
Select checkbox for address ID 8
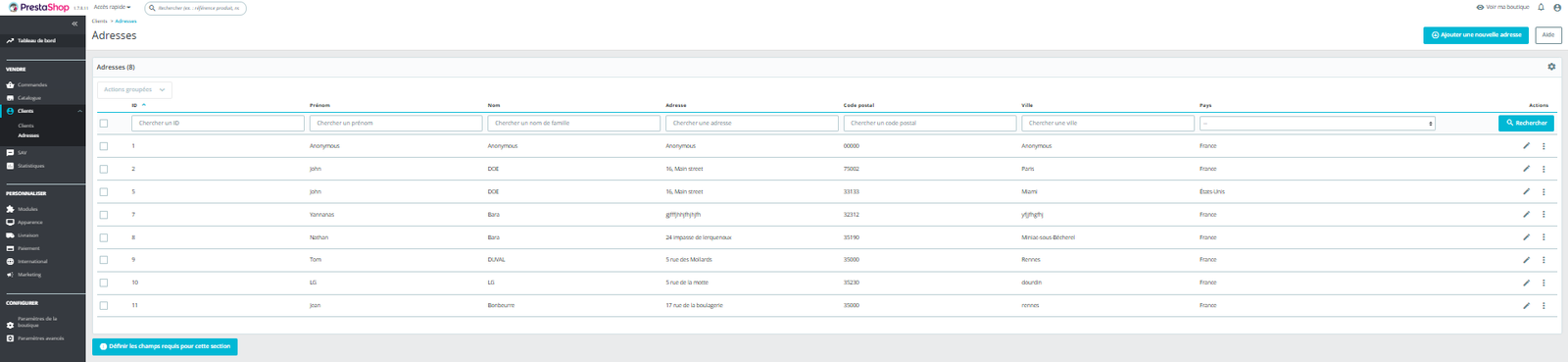point(104,236)
